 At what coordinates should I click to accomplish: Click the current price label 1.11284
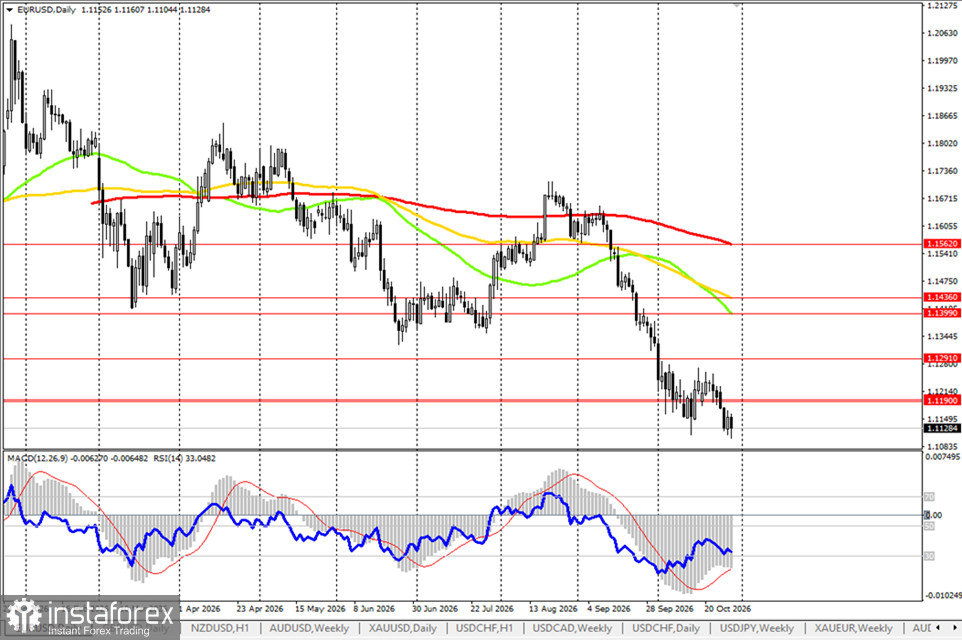pyautogui.click(x=942, y=428)
